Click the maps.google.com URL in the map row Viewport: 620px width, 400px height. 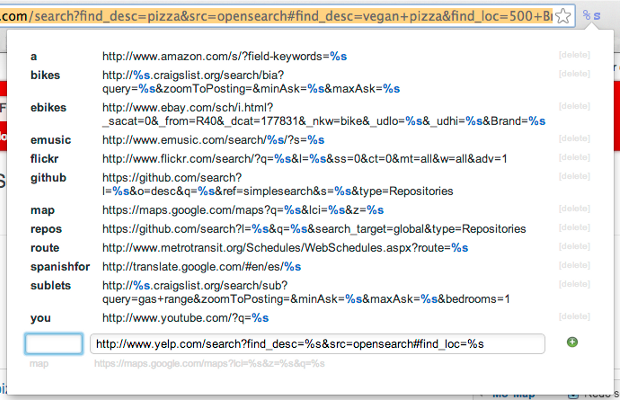click(243, 210)
